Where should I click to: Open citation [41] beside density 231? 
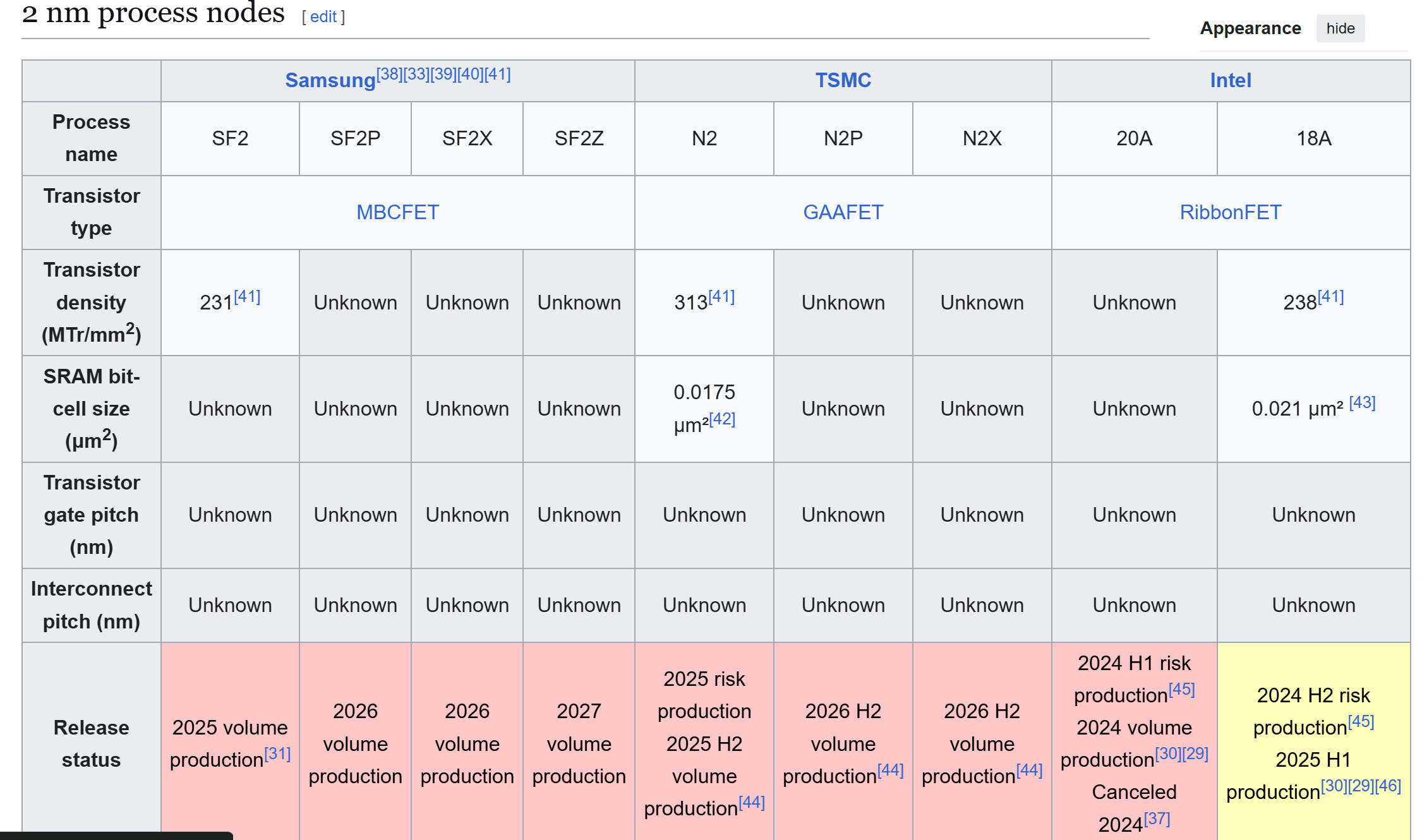click(247, 297)
